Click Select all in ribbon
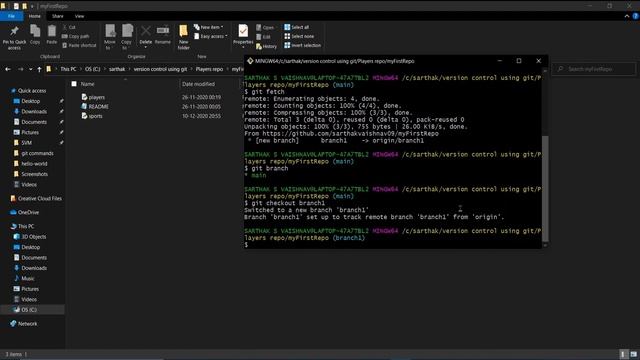640x360 pixels. [297, 27]
